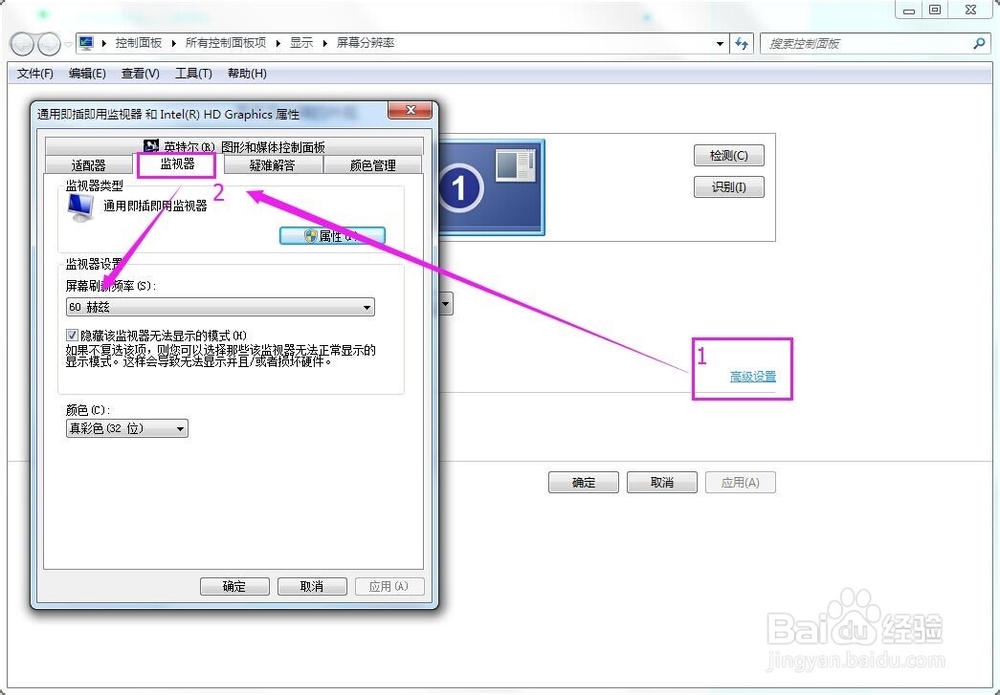Click 应用(A) in the screen resolution window

click(740, 482)
